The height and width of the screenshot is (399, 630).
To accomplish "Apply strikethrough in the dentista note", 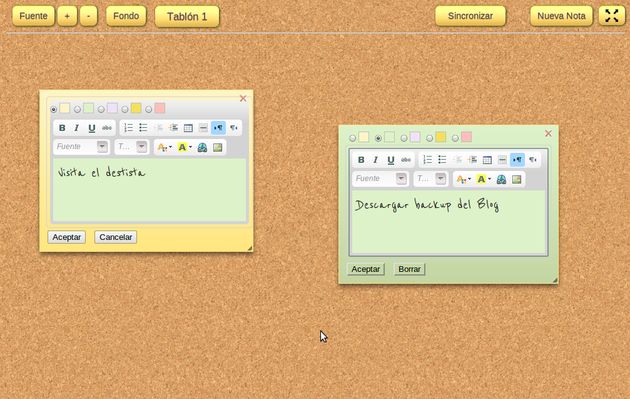I will (x=107, y=128).
